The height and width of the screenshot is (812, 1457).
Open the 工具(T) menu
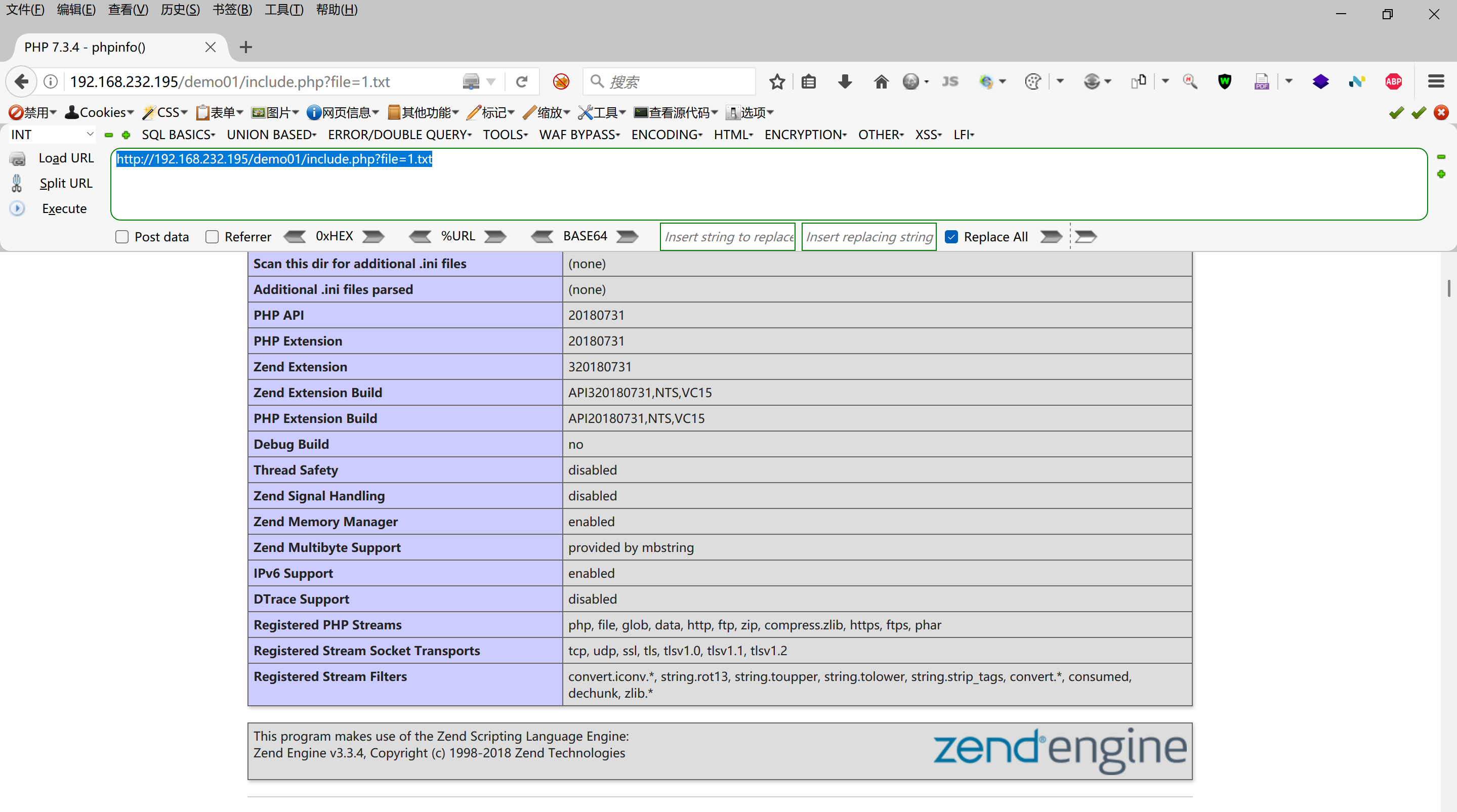284,10
